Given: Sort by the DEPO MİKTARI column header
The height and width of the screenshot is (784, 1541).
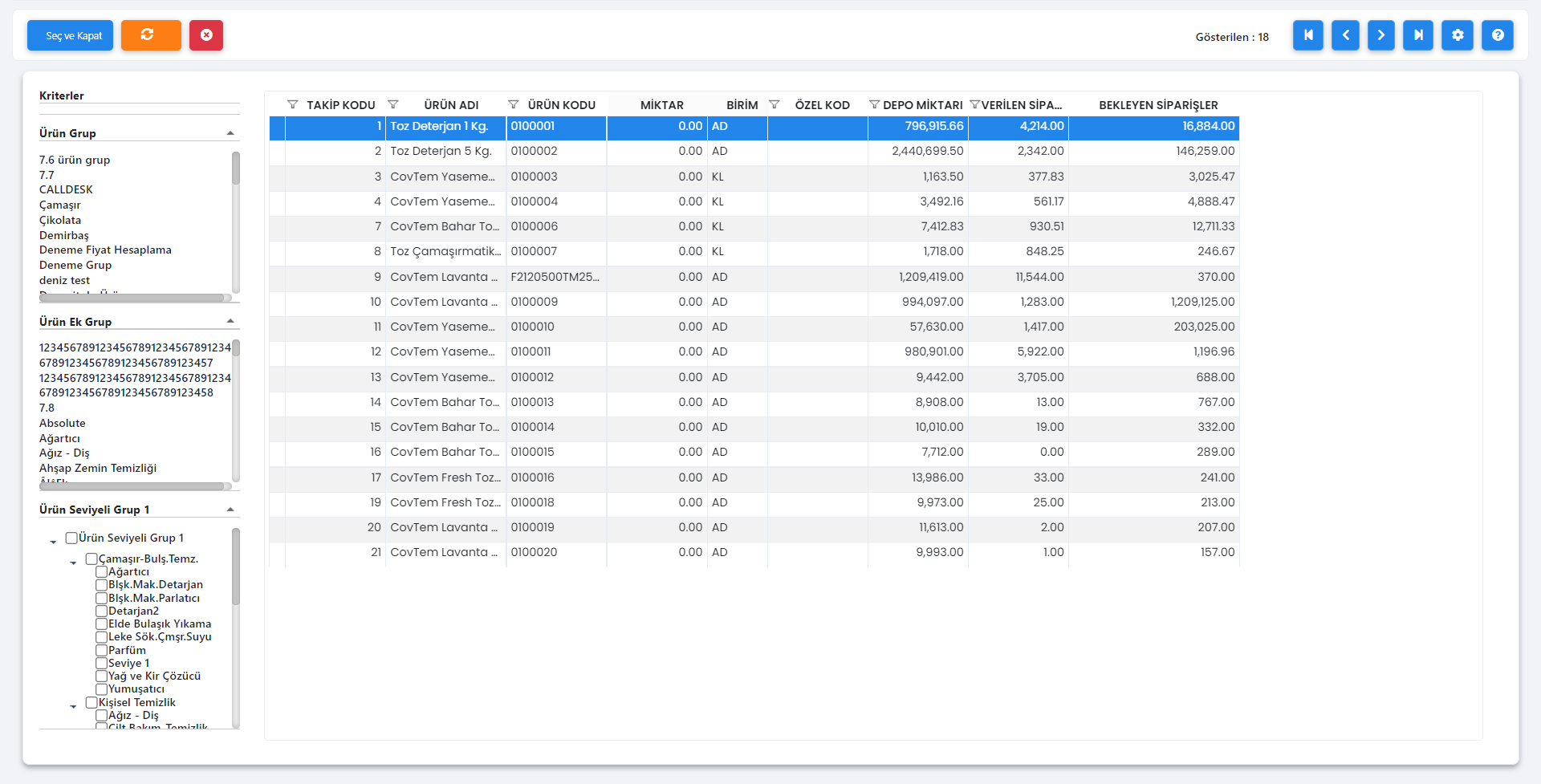Looking at the screenshot, I should coord(922,105).
